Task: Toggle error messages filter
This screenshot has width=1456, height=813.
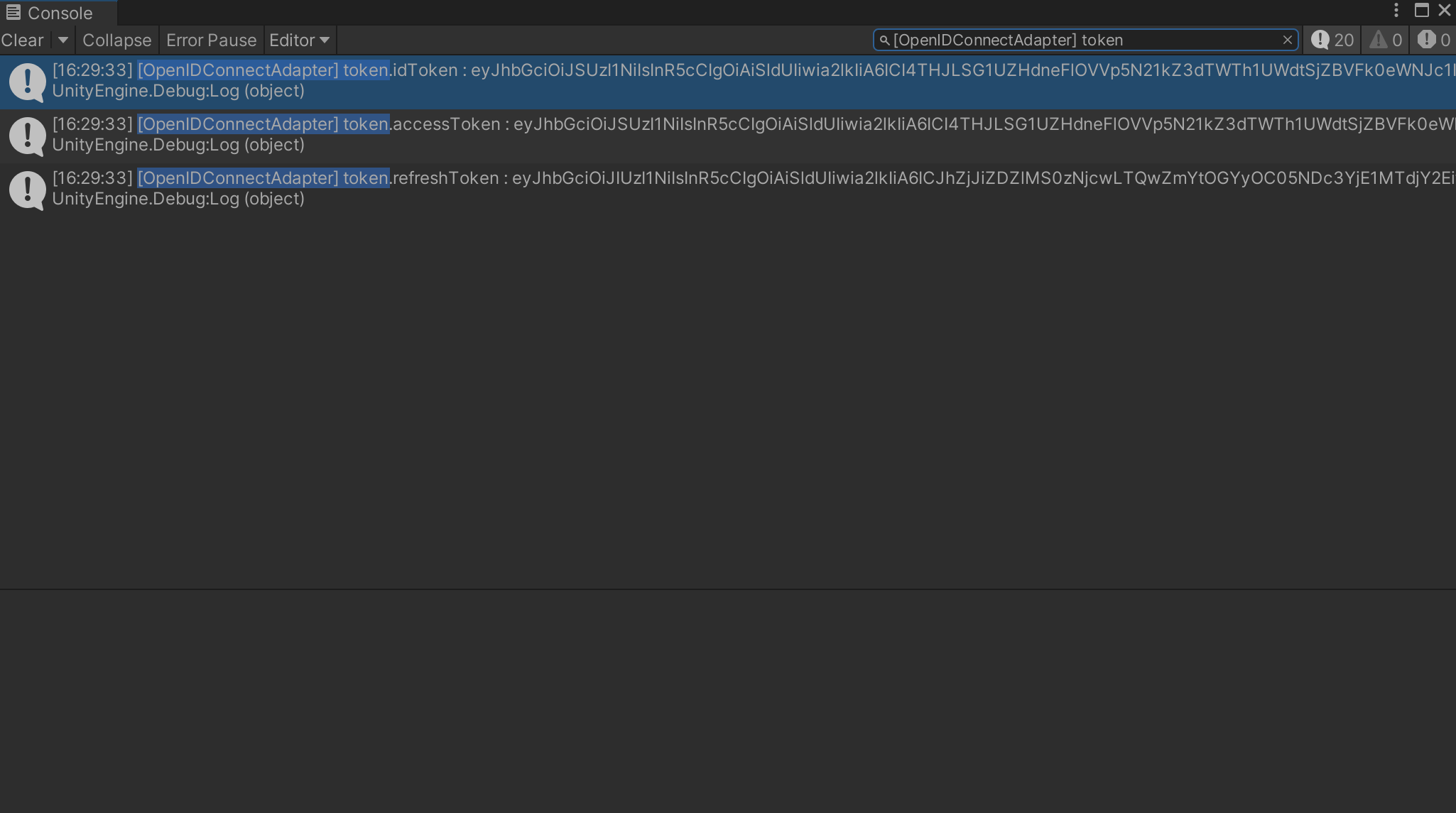Action: (x=1434, y=40)
